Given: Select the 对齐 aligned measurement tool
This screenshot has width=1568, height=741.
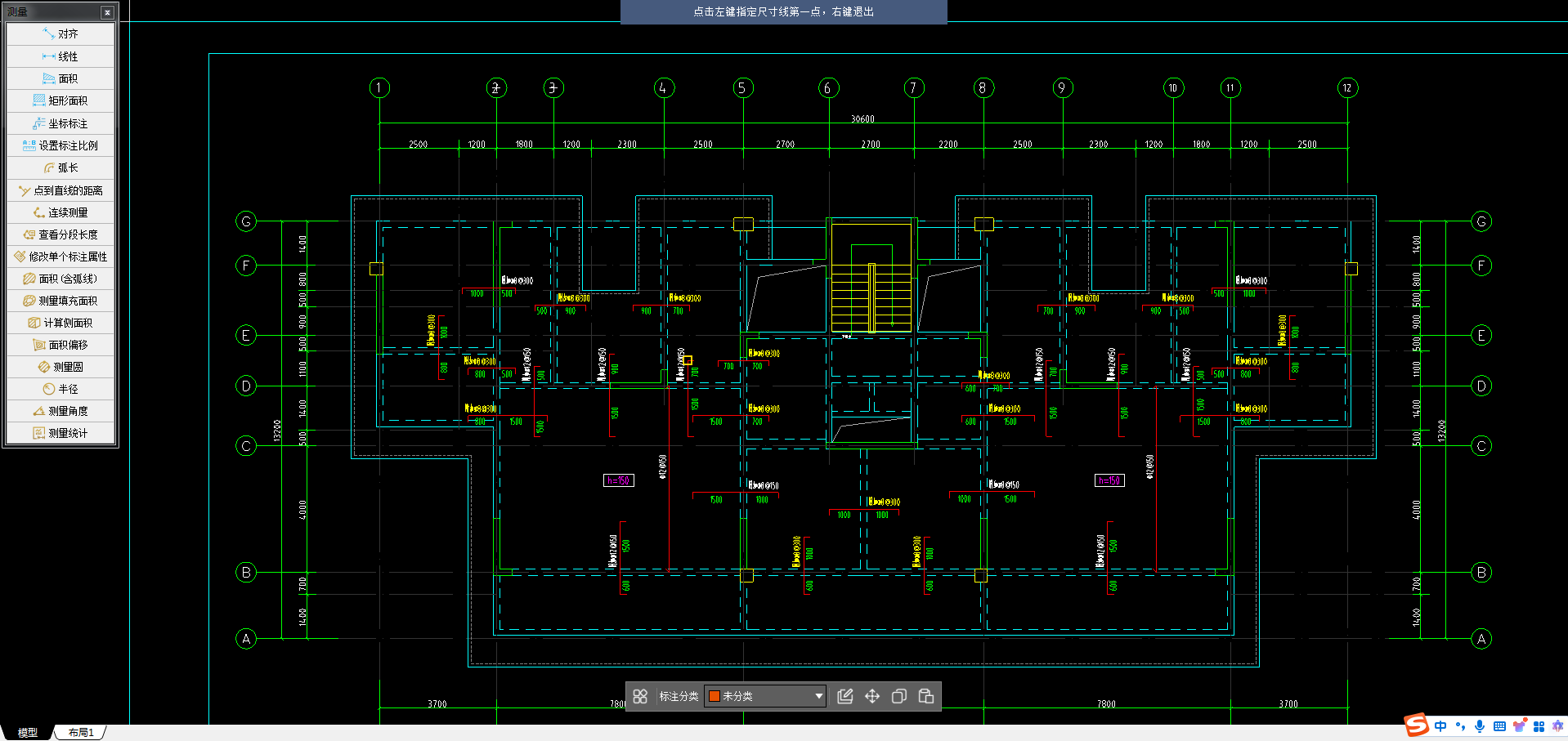Looking at the screenshot, I should [x=60, y=34].
